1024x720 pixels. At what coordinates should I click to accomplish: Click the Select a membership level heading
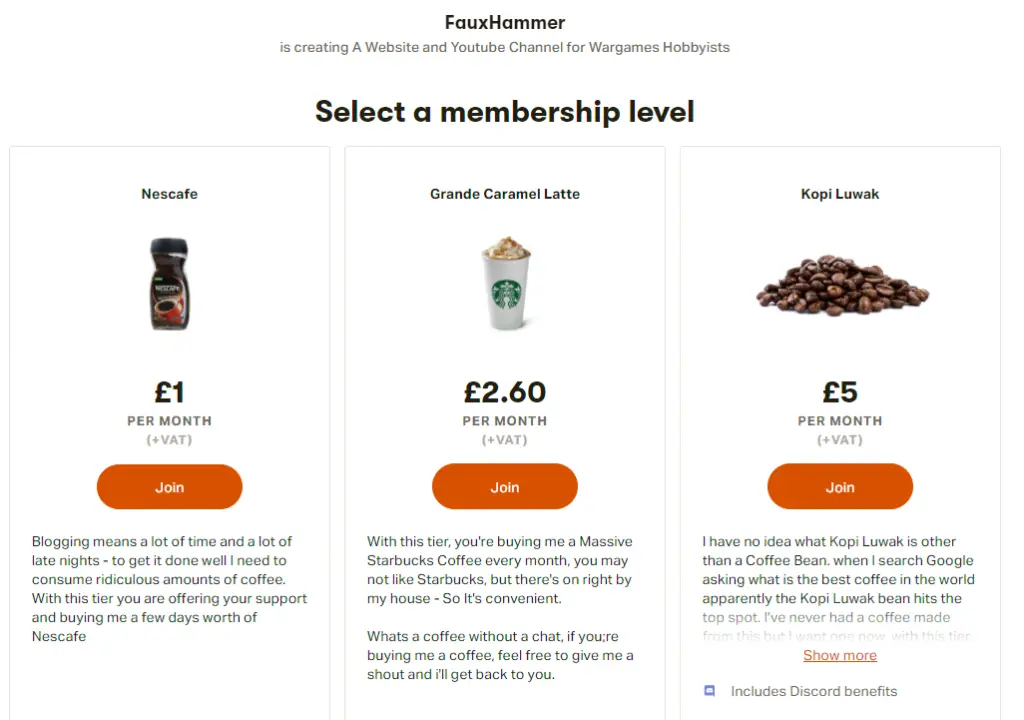pos(505,112)
